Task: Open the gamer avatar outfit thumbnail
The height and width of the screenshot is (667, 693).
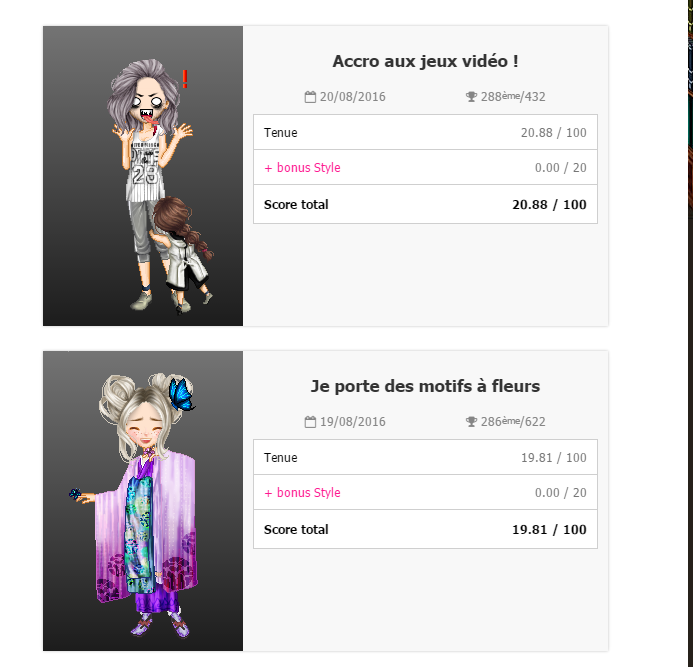Action: pos(143,176)
